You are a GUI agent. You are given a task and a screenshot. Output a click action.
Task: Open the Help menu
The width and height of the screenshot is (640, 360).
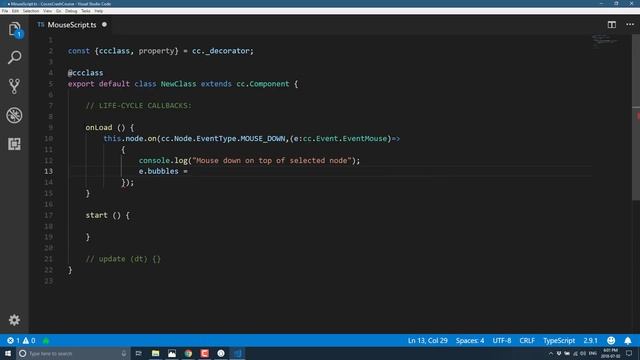(x=99, y=11)
